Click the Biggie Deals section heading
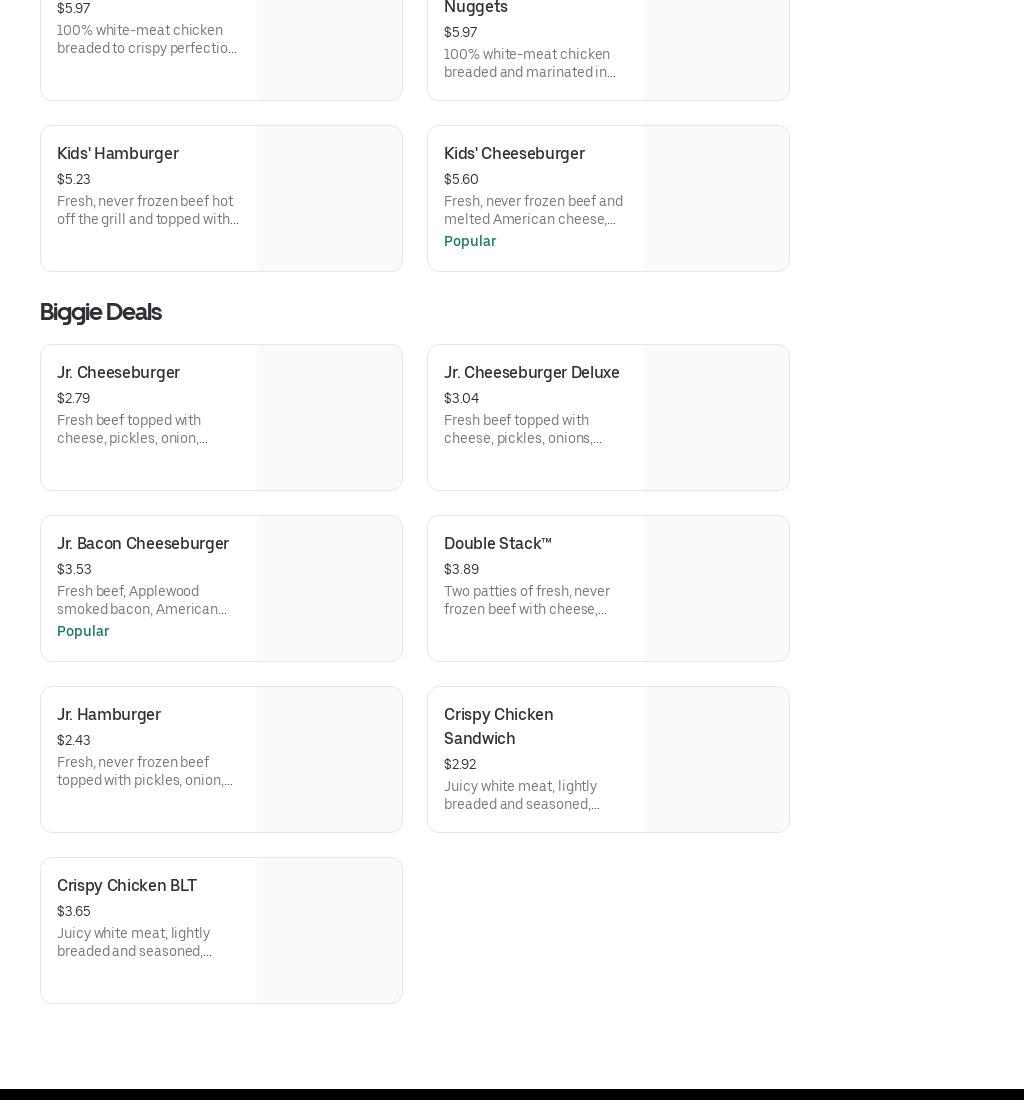Screen dimensions: 1024x1100 pyautogui.click(x=100, y=312)
